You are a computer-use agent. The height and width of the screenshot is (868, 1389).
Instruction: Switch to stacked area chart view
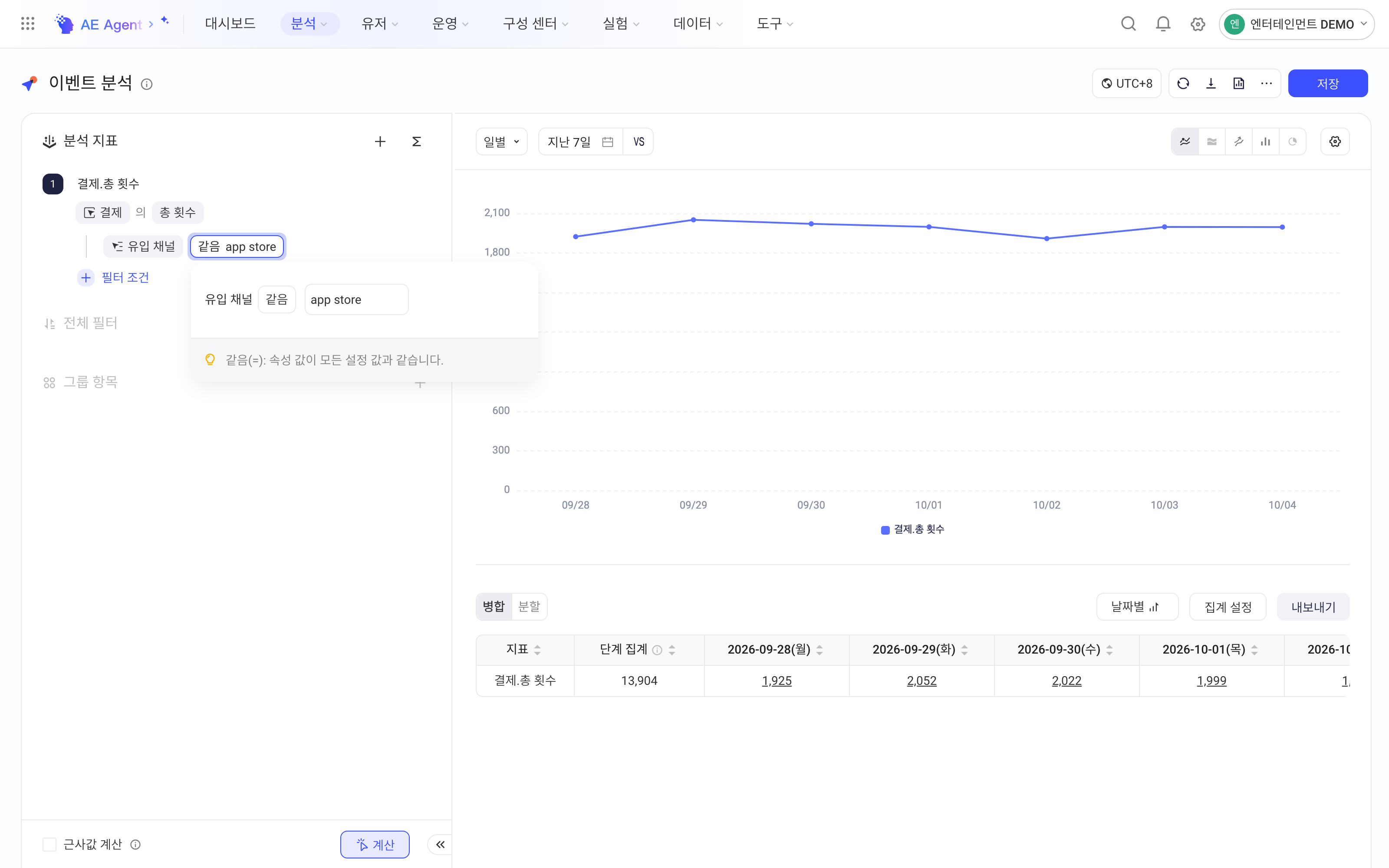coord(1211,141)
